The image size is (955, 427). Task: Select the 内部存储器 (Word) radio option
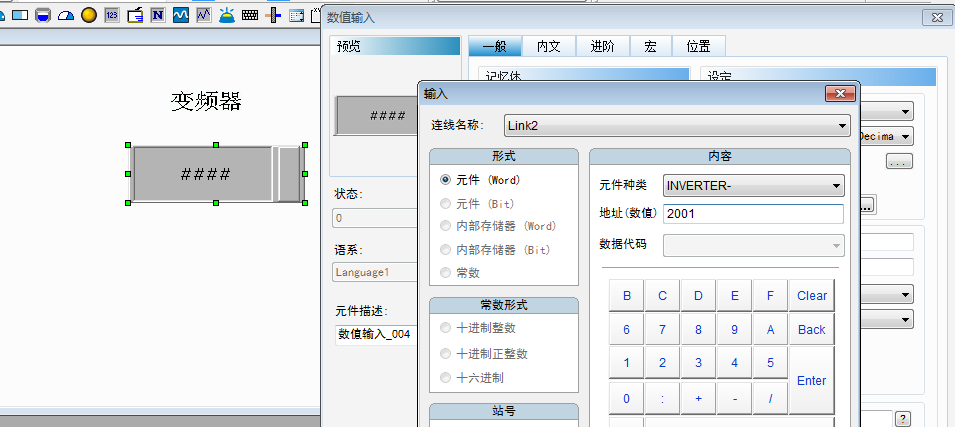click(446, 226)
